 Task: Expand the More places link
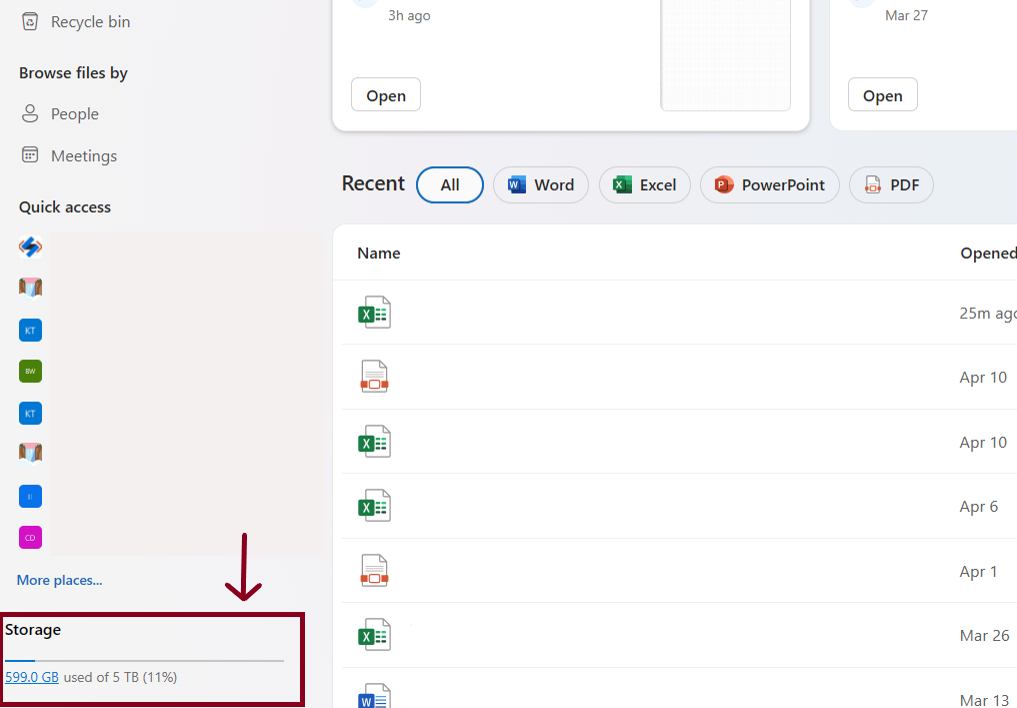[59, 580]
